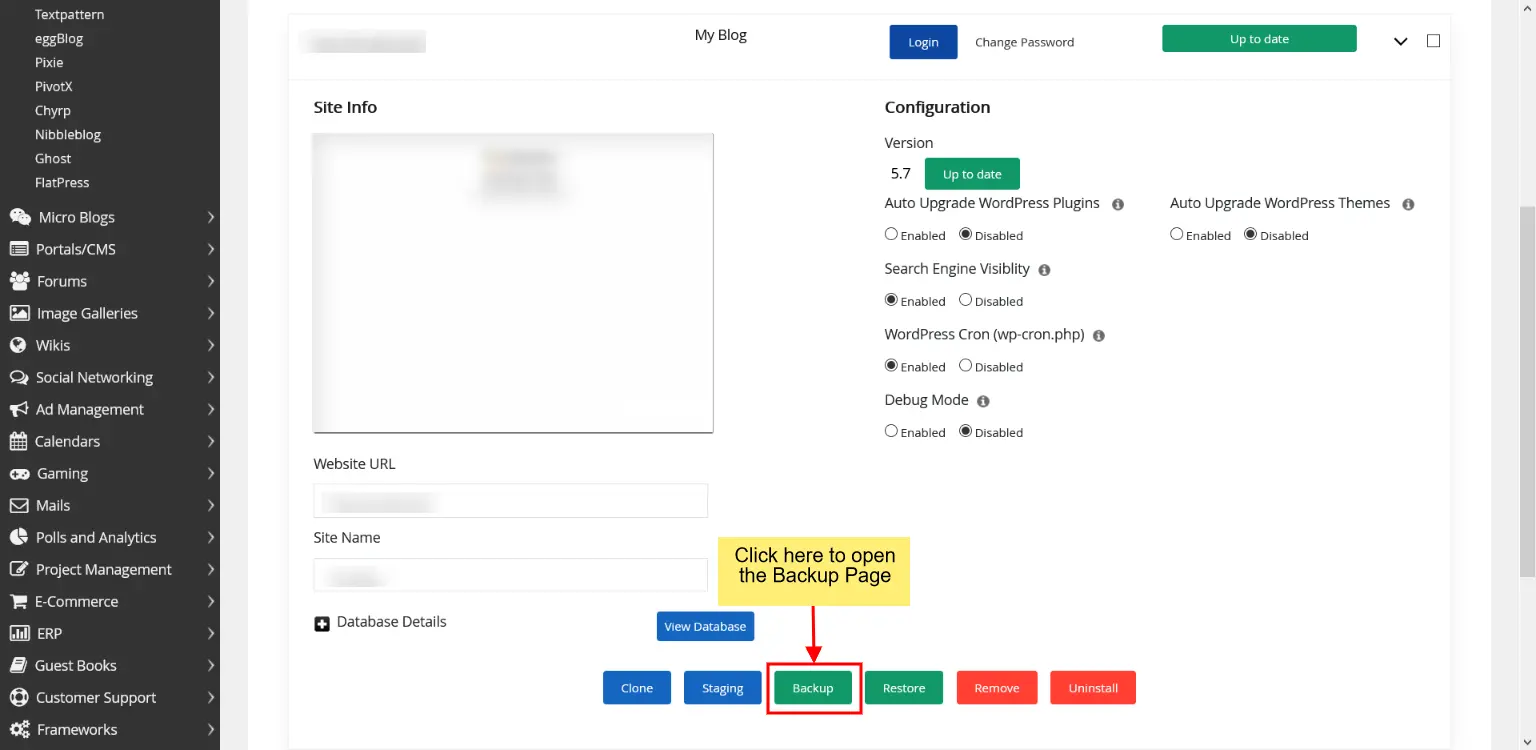Select Ghost from the sidebar list
This screenshot has width=1536, height=750.
click(52, 158)
